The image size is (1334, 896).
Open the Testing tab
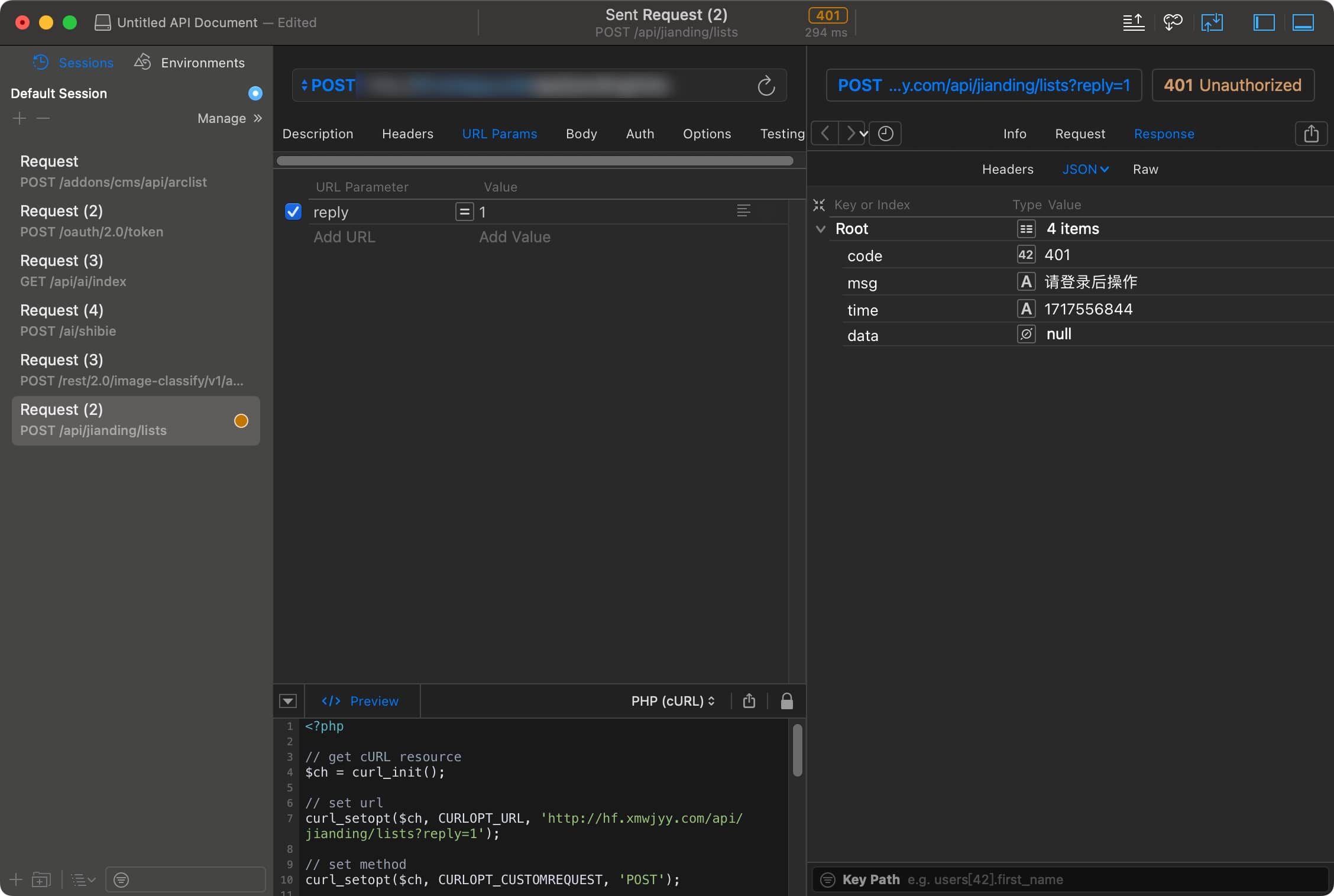[x=782, y=134]
